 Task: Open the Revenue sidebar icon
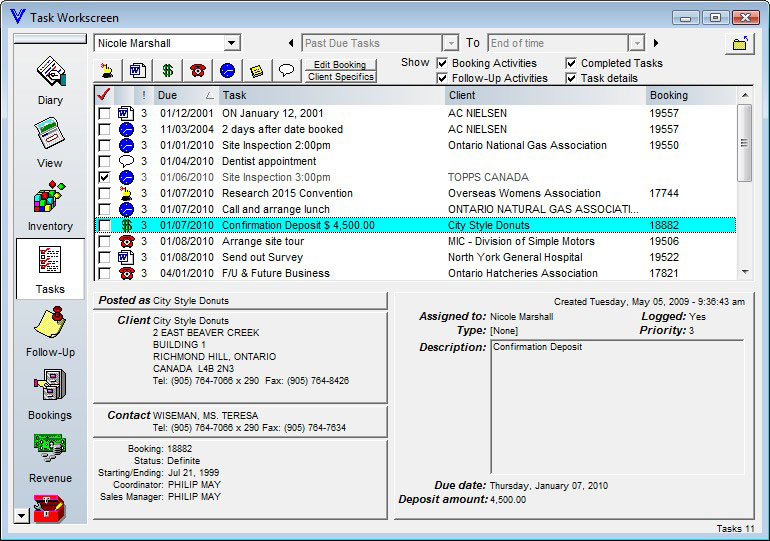50,456
